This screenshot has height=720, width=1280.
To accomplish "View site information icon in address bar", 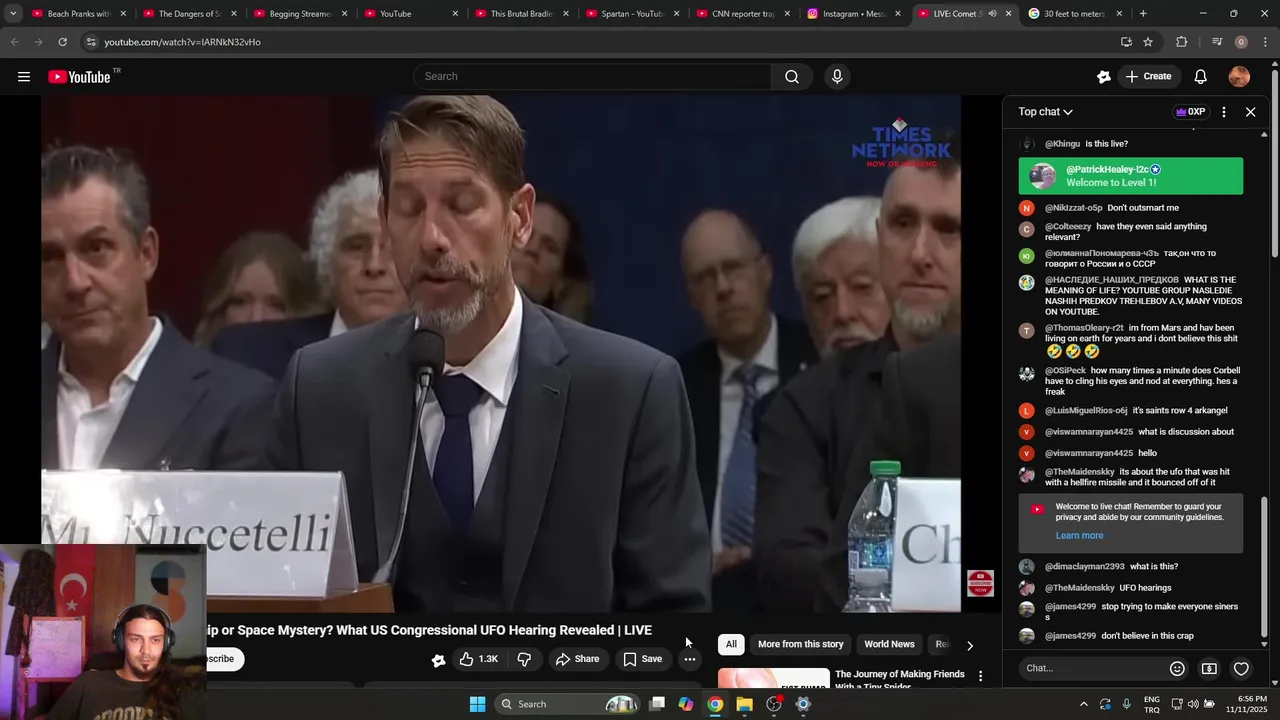I will click(91, 42).
